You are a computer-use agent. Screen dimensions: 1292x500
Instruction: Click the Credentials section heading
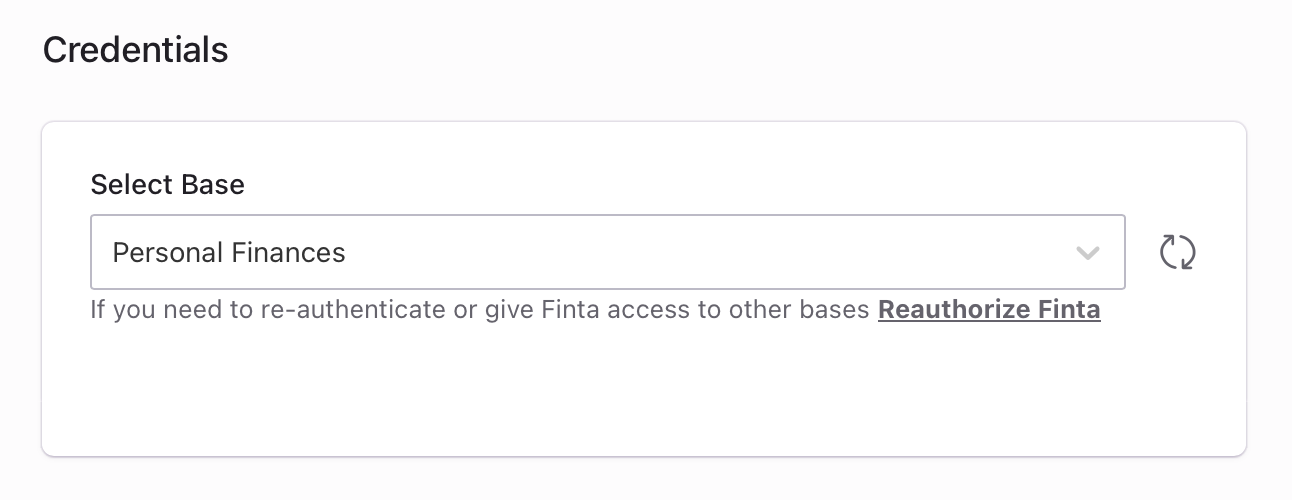pyautogui.click(x=135, y=50)
